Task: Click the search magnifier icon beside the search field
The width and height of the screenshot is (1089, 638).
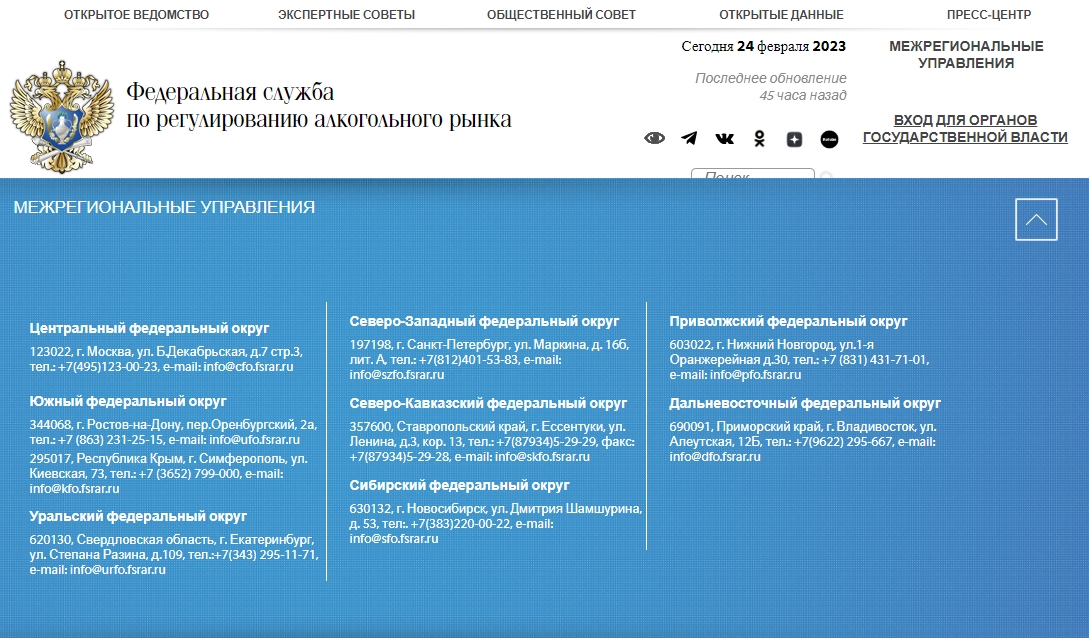Action: 826,177
